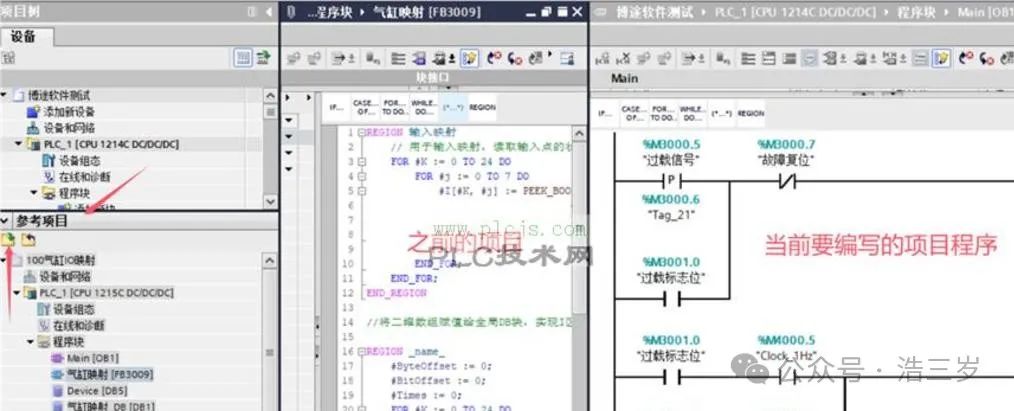Viewport: 1014px width, 411px height.
Task: Insert comment (*...*) template in FB3009 editor
Action: (x=453, y=107)
